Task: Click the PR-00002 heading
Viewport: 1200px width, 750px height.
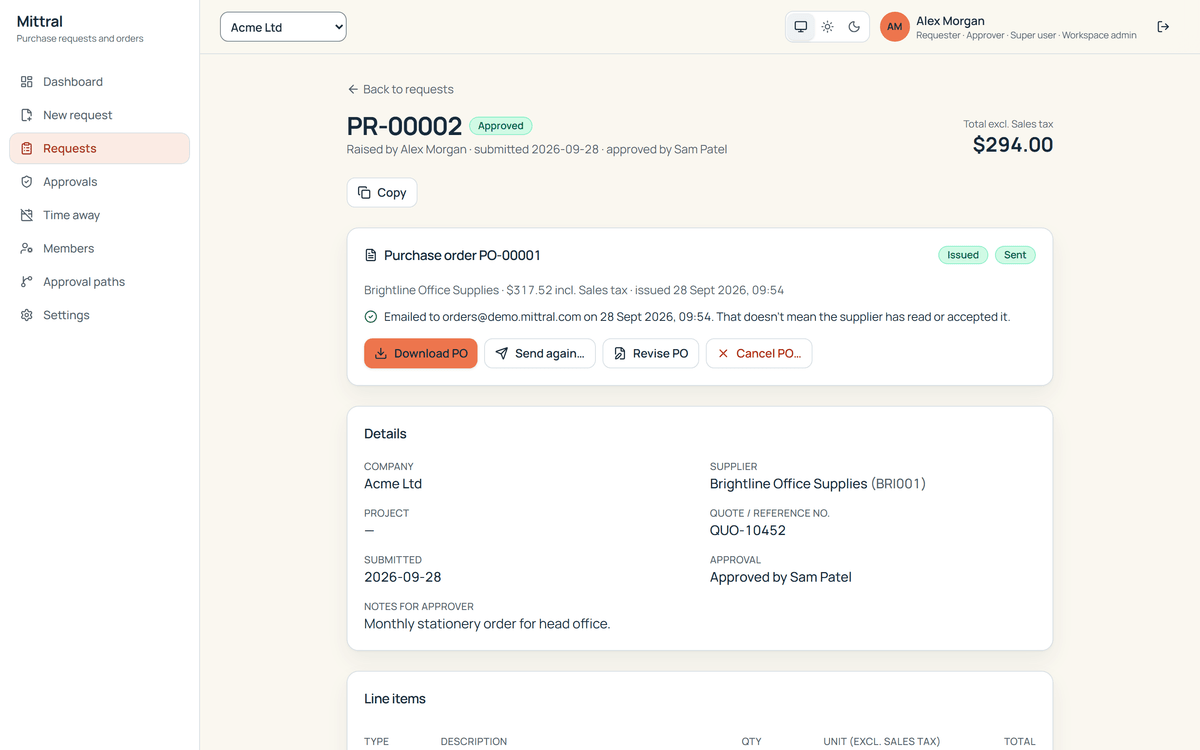Action: point(404,126)
